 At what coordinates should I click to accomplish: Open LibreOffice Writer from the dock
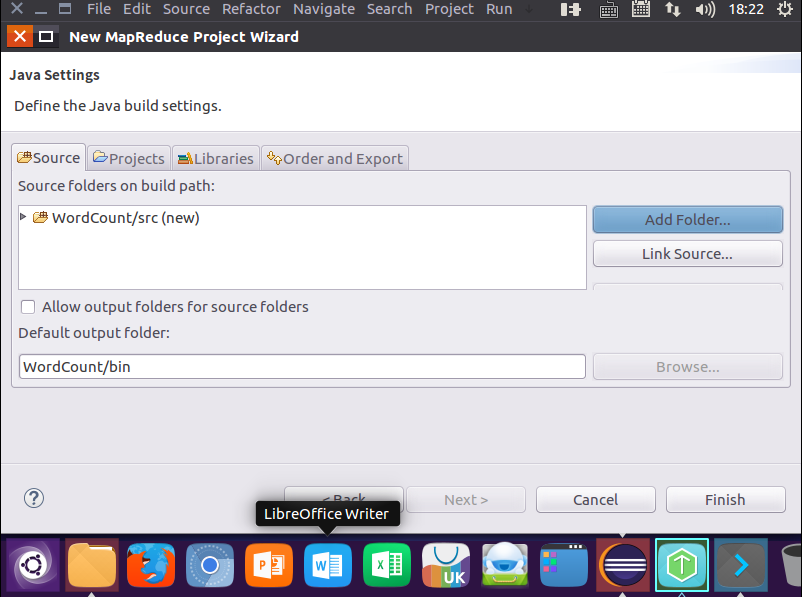(327, 564)
